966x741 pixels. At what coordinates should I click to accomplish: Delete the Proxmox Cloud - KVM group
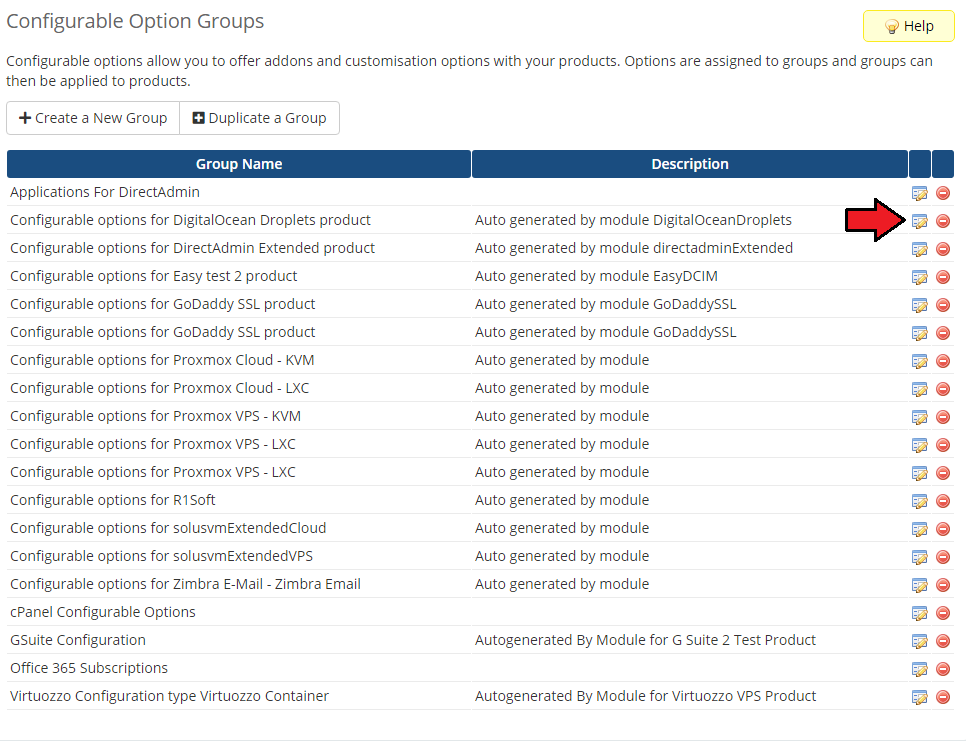point(943,361)
